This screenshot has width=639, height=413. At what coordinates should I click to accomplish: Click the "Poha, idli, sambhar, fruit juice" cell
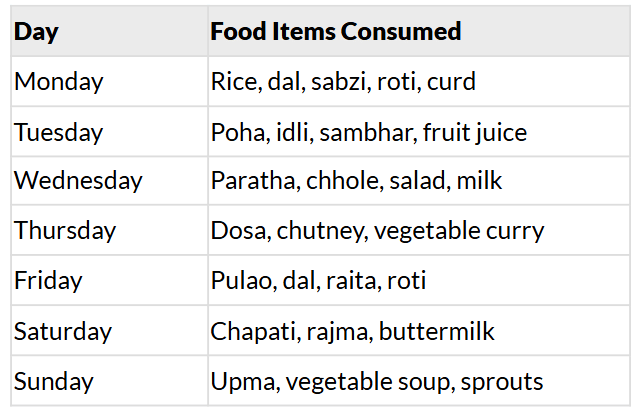(x=368, y=132)
